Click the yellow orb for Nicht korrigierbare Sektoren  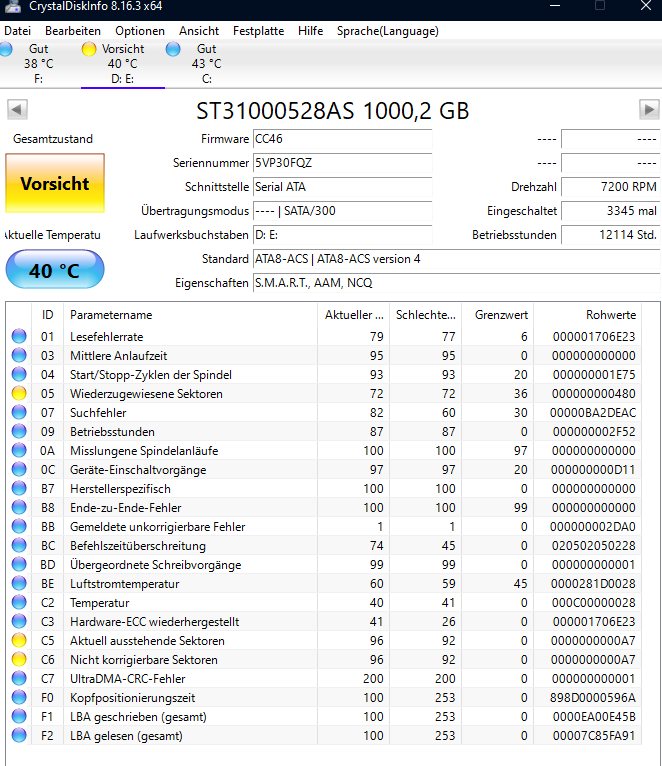point(19,660)
